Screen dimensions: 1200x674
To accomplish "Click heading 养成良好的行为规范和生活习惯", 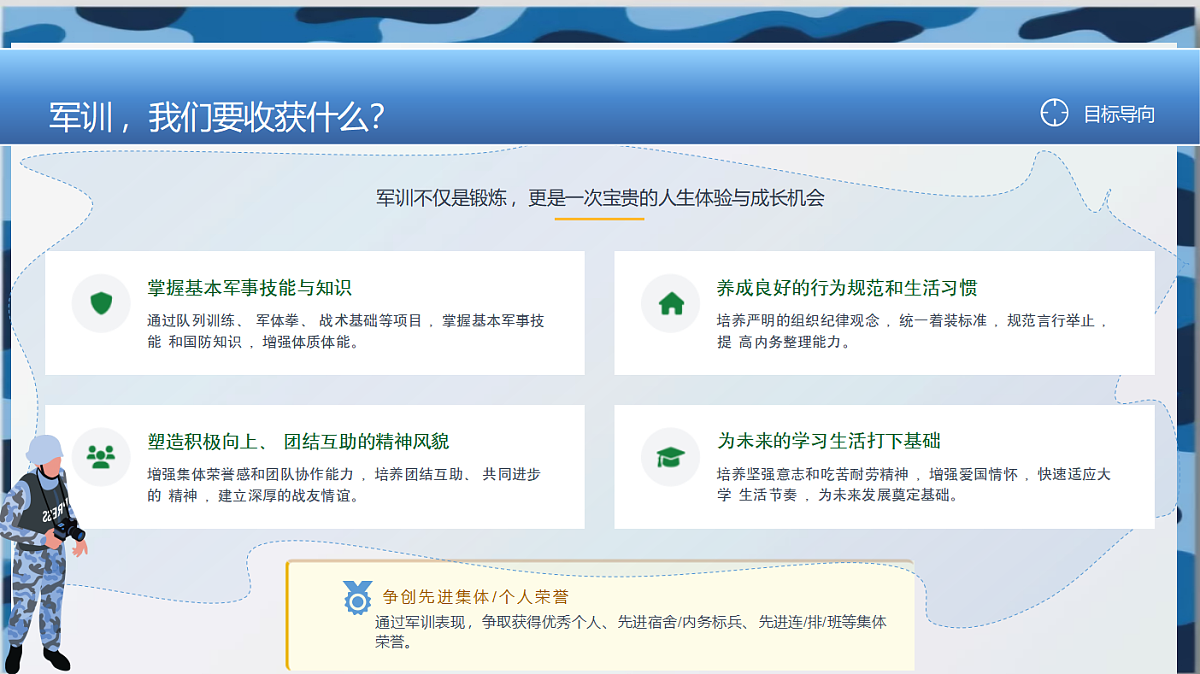I will pos(847,288).
